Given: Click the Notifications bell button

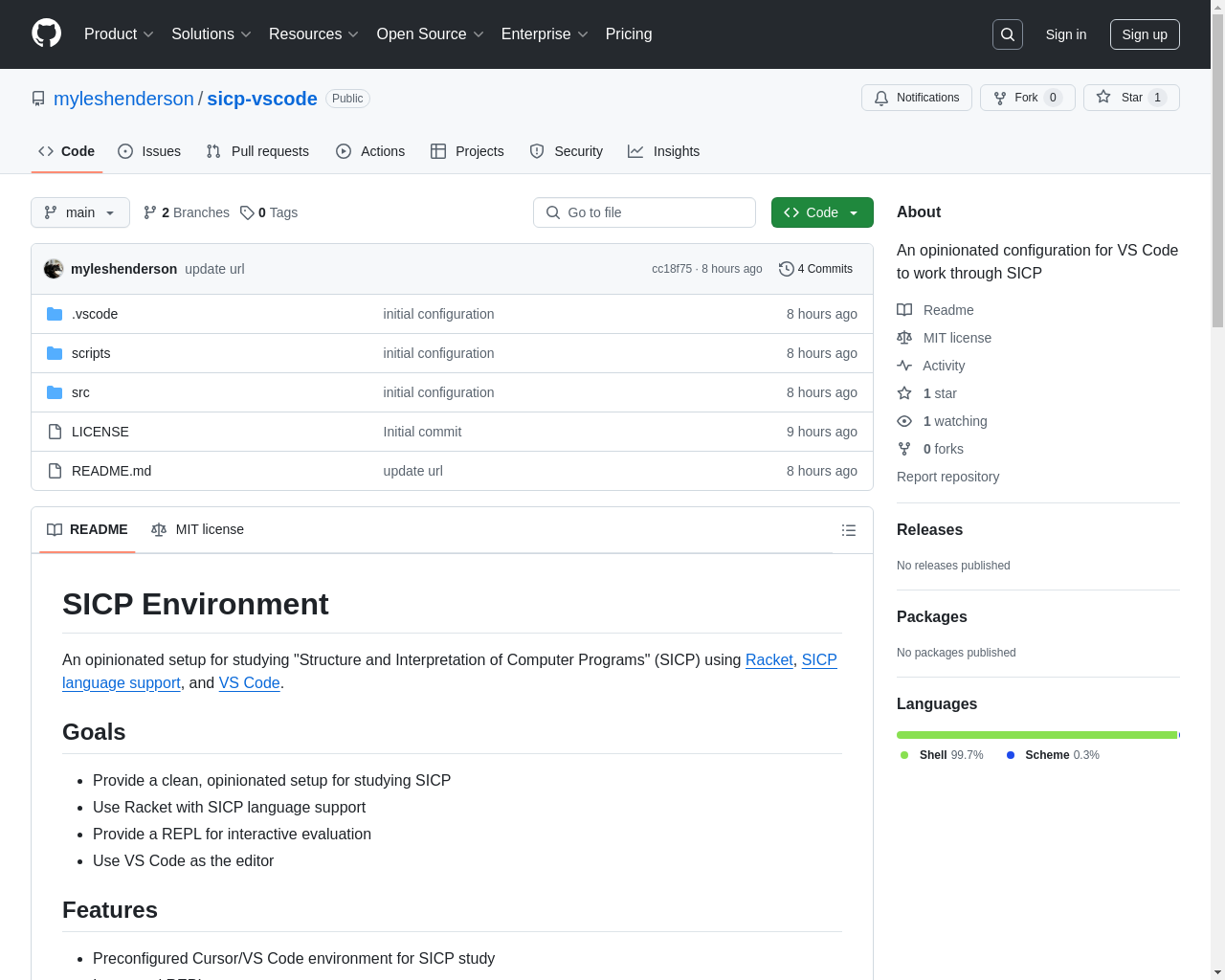Looking at the screenshot, I should [917, 98].
